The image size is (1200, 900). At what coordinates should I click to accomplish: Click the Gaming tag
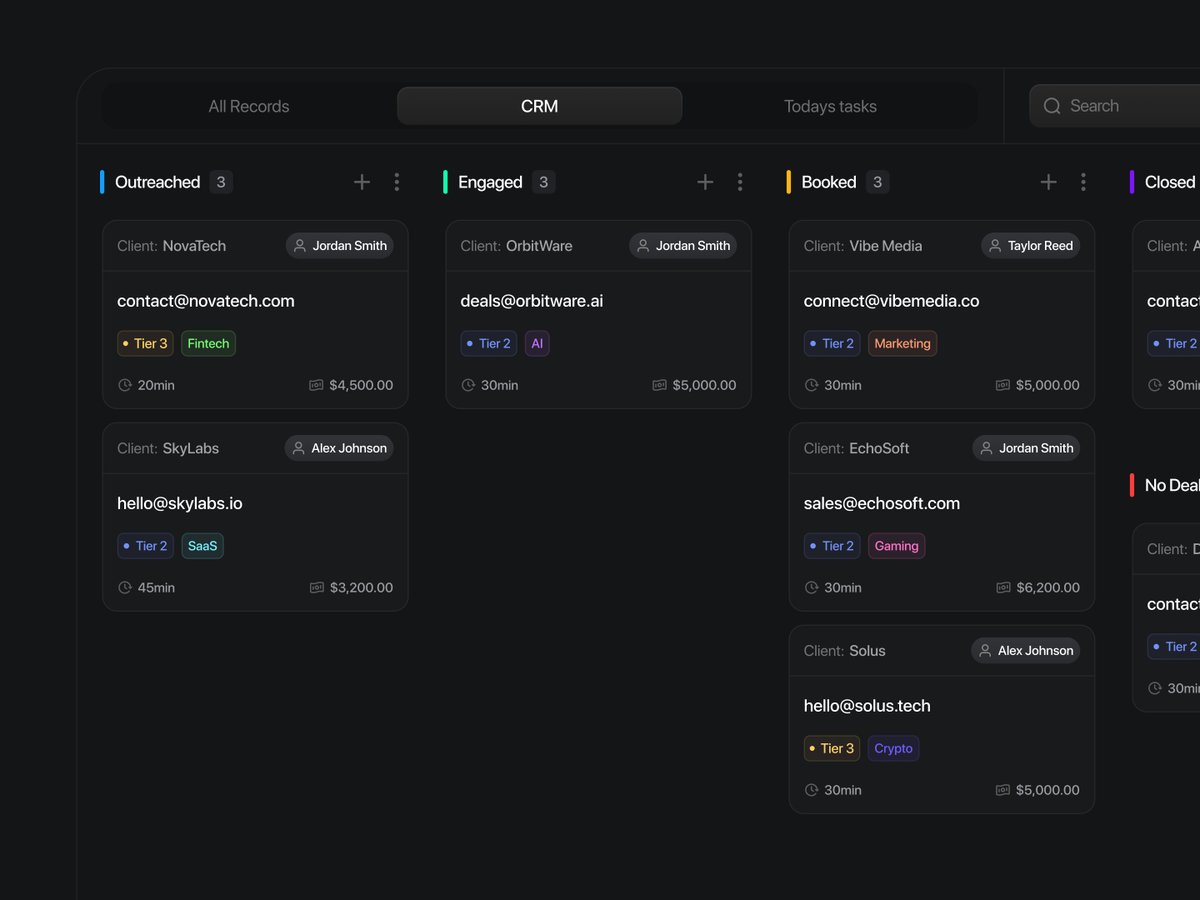pos(897,546)
